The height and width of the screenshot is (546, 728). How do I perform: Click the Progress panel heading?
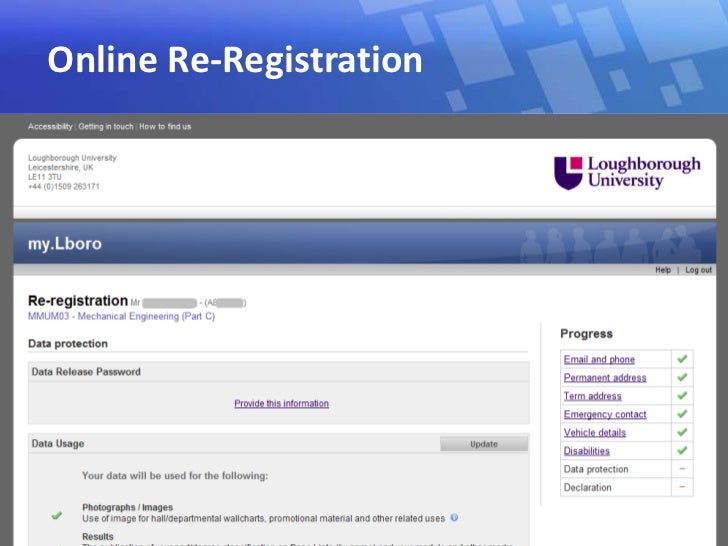[x=586, y=334]
